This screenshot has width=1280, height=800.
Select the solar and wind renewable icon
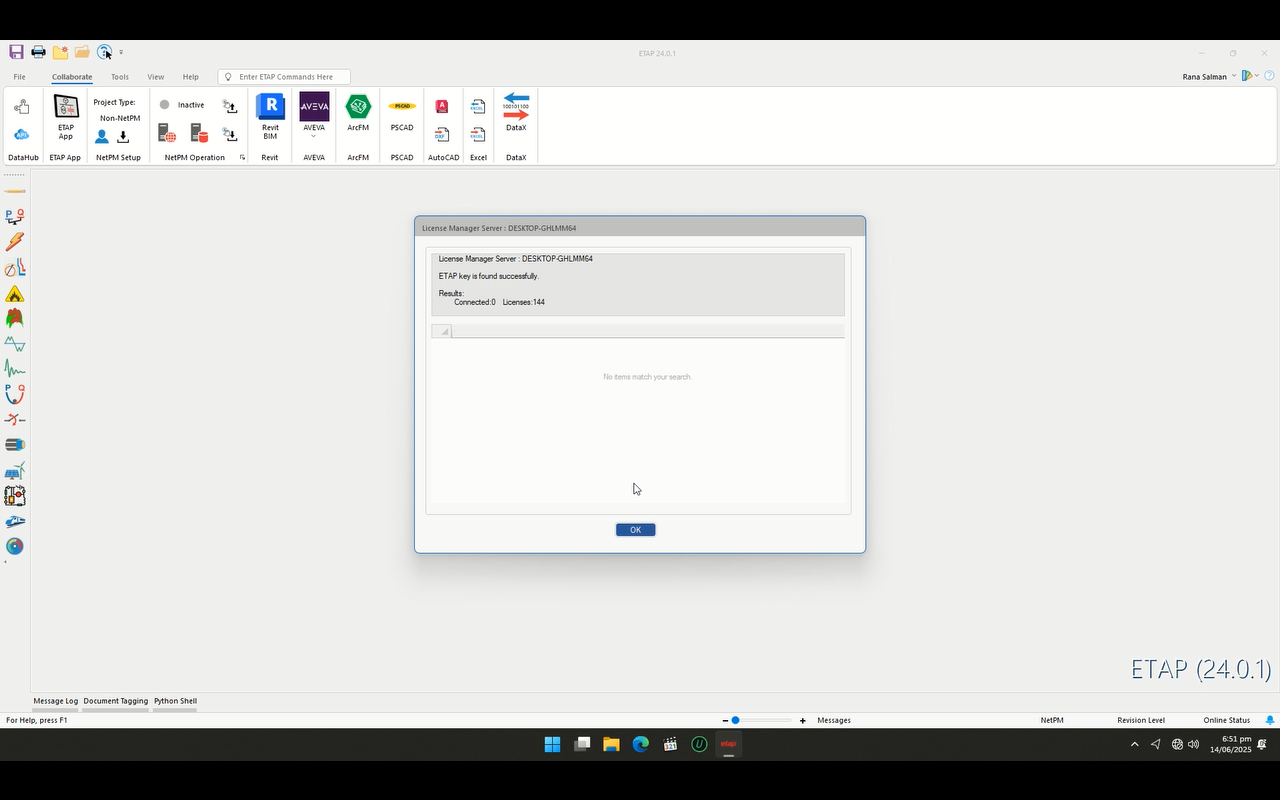[14, 471]
